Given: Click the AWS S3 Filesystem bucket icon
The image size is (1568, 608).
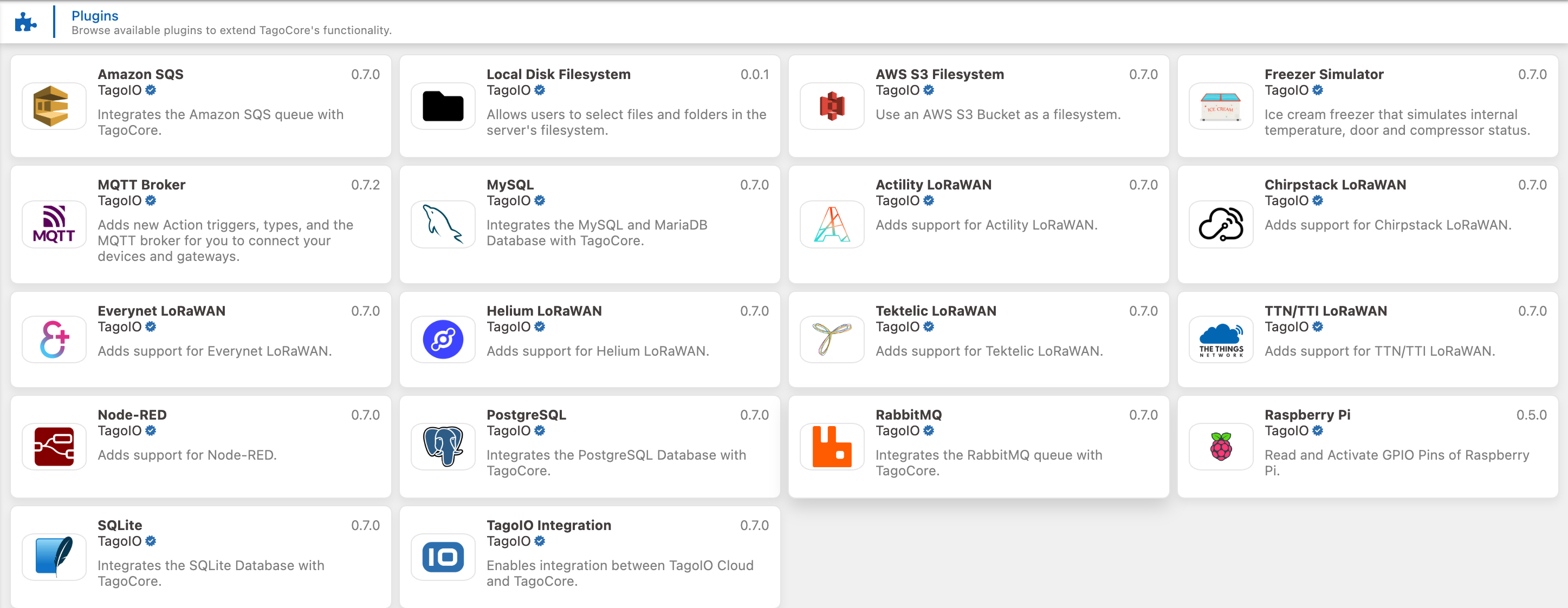Looking at the screenshot, I should tap(832, 107).
